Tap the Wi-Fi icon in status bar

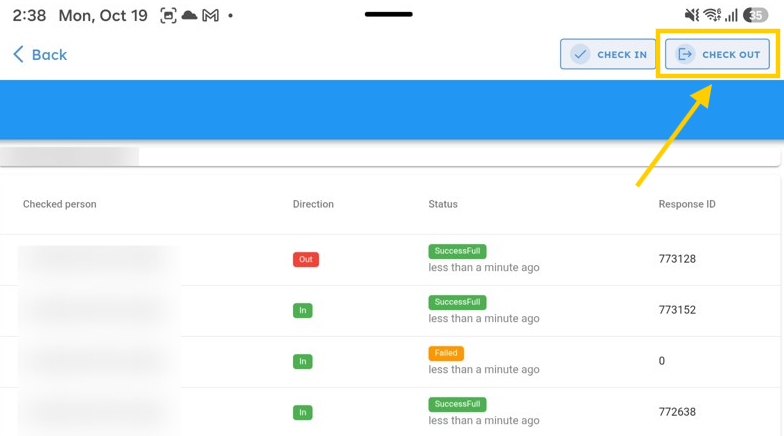coord(712,16)
